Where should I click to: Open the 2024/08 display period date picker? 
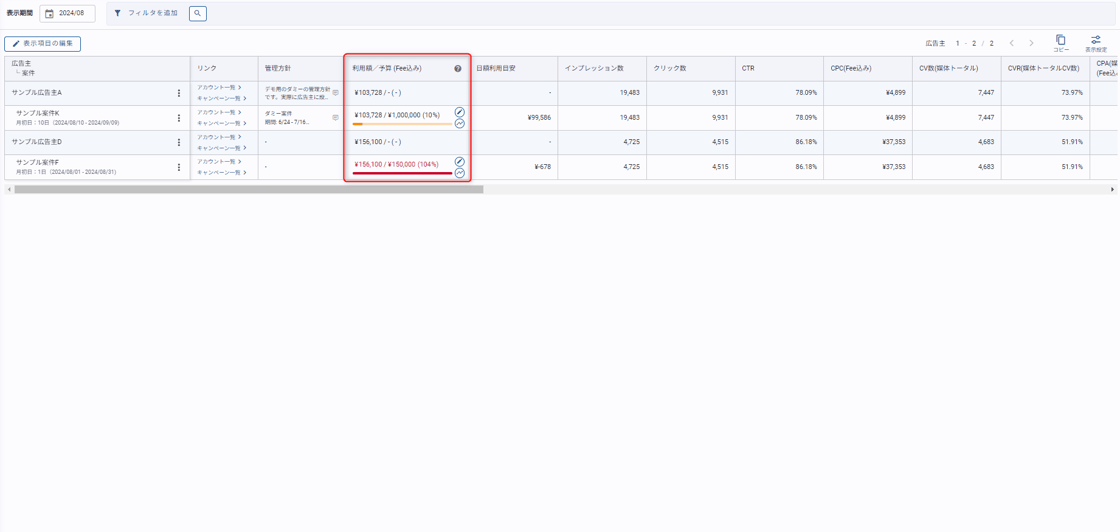tap(68, 14)
